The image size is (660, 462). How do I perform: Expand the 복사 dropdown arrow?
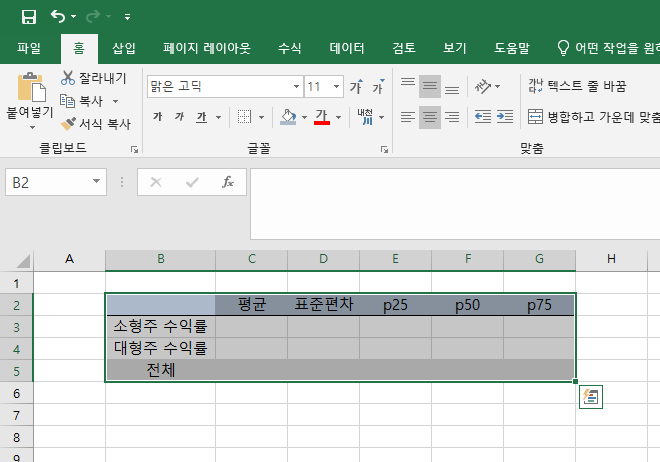pos(115,101)
